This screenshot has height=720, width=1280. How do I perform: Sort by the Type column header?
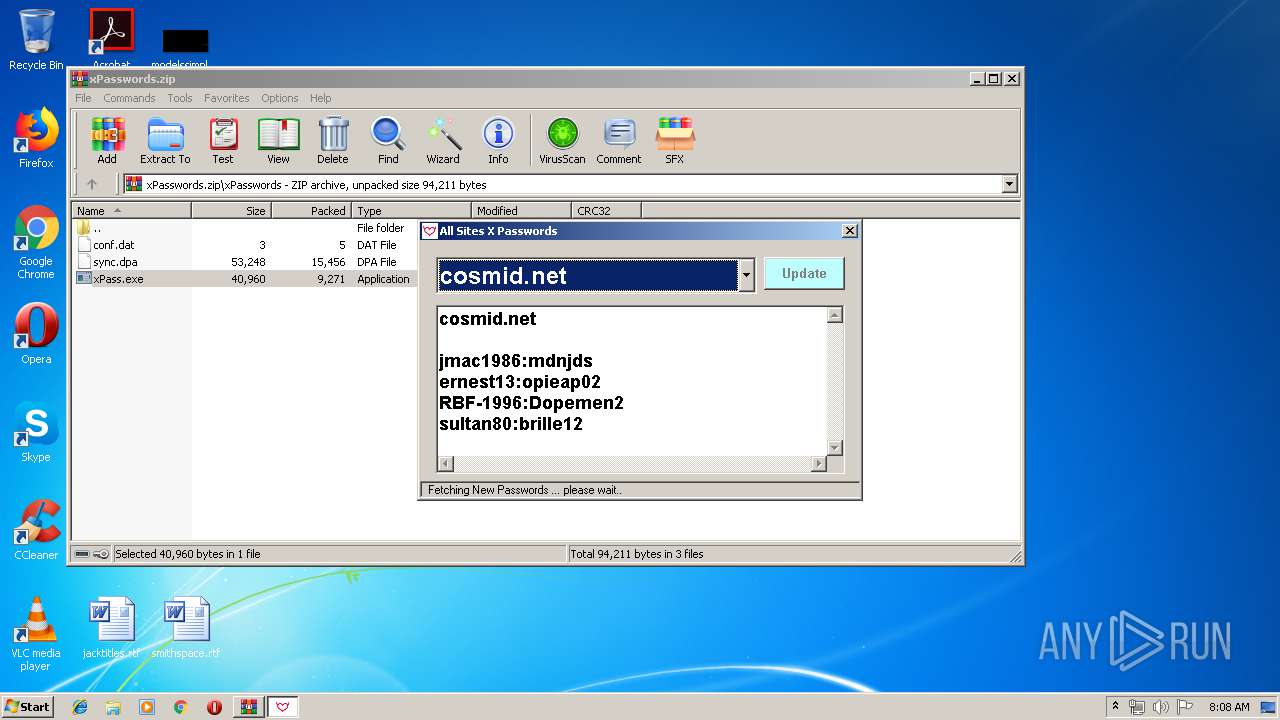[x=412, y=211]
